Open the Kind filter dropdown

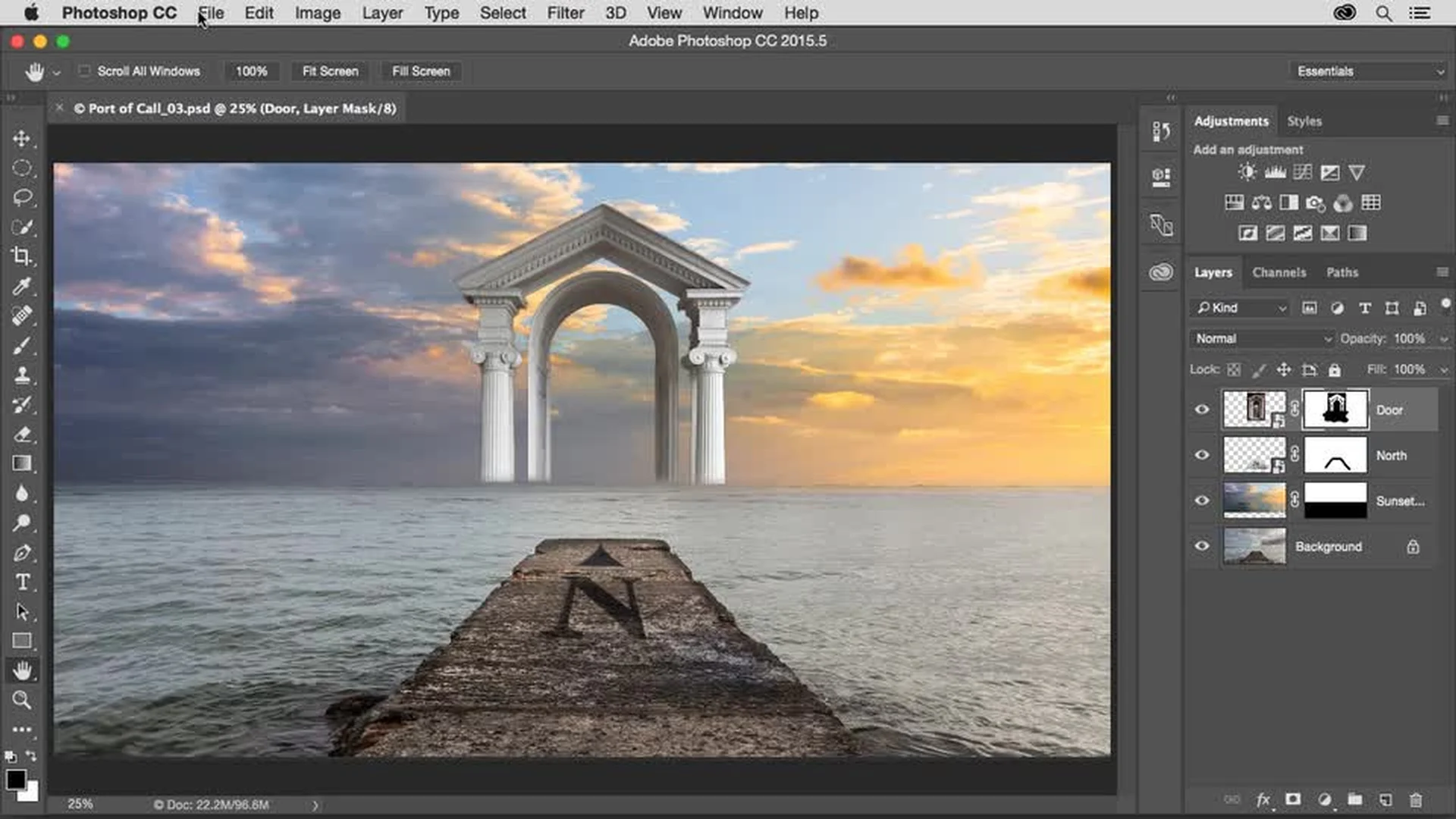pos(1240,308)
